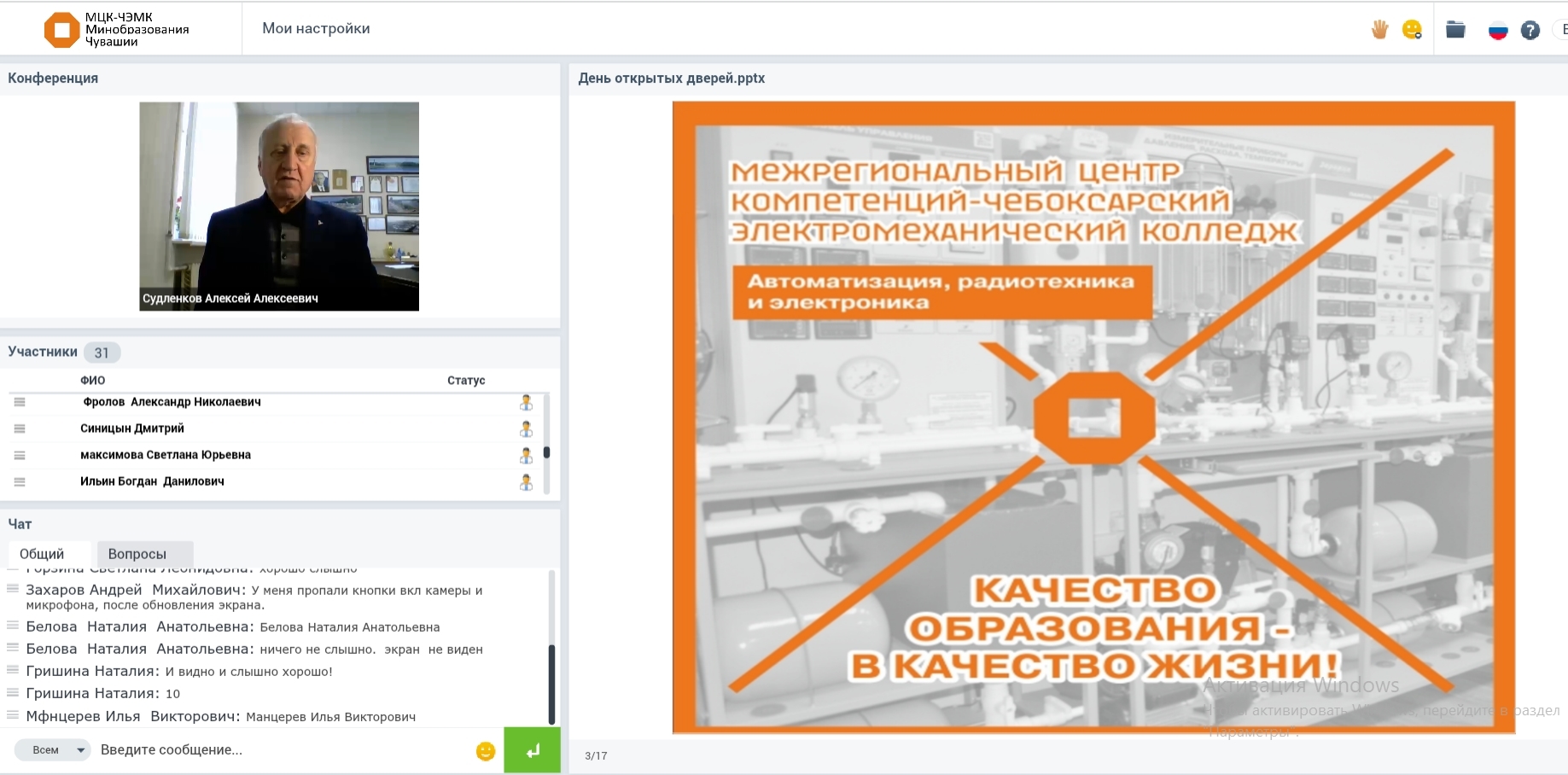Click Захаров Андрей Михайлович's chat message
This screenshot has height=775, width=1568.
pos(254,597)
